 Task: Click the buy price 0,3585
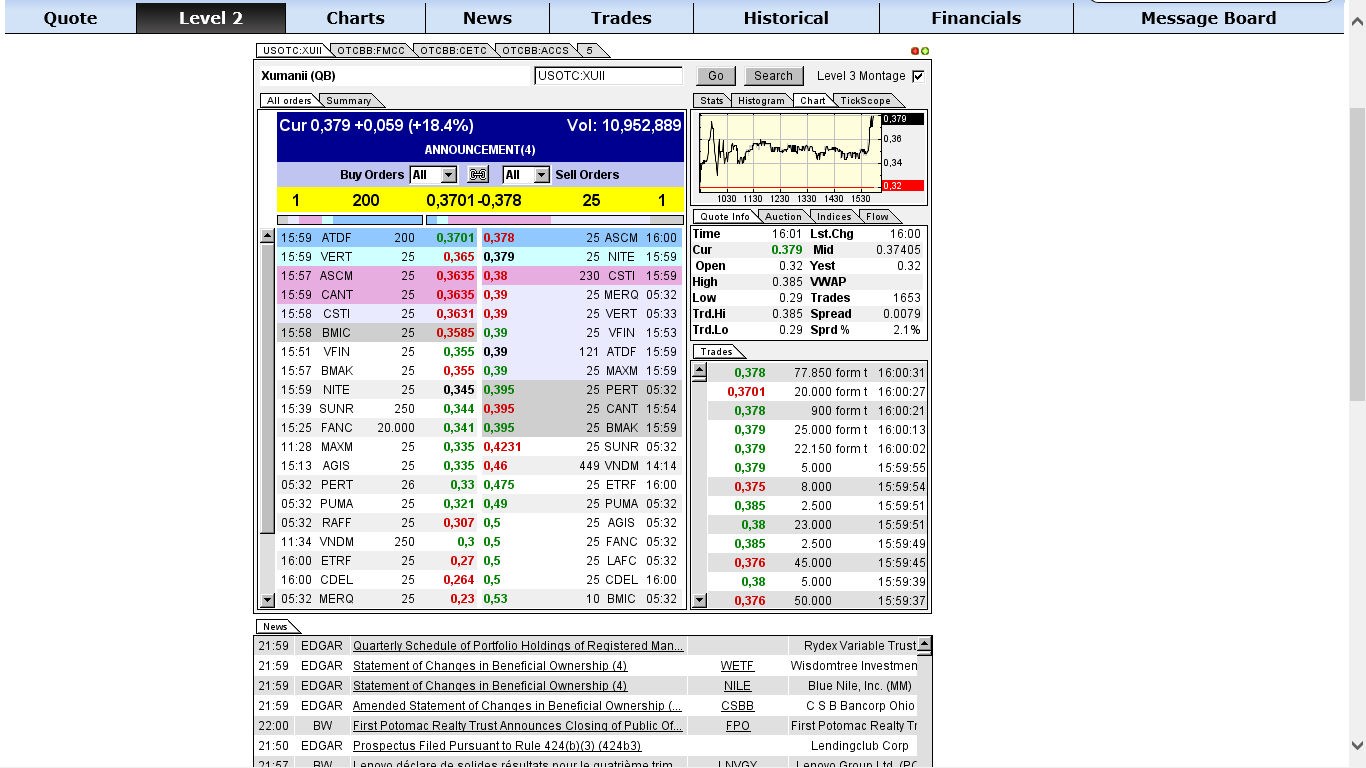pyautogui.click(x=455, y=333)
